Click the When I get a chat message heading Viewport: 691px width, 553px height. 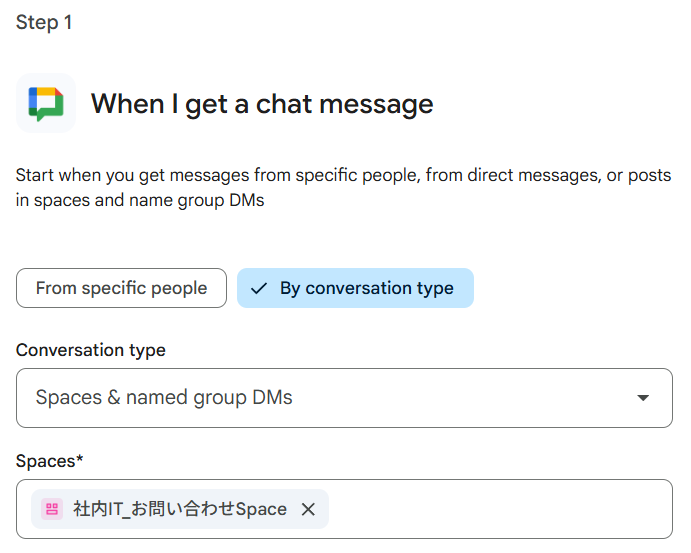tap(262, 104)
